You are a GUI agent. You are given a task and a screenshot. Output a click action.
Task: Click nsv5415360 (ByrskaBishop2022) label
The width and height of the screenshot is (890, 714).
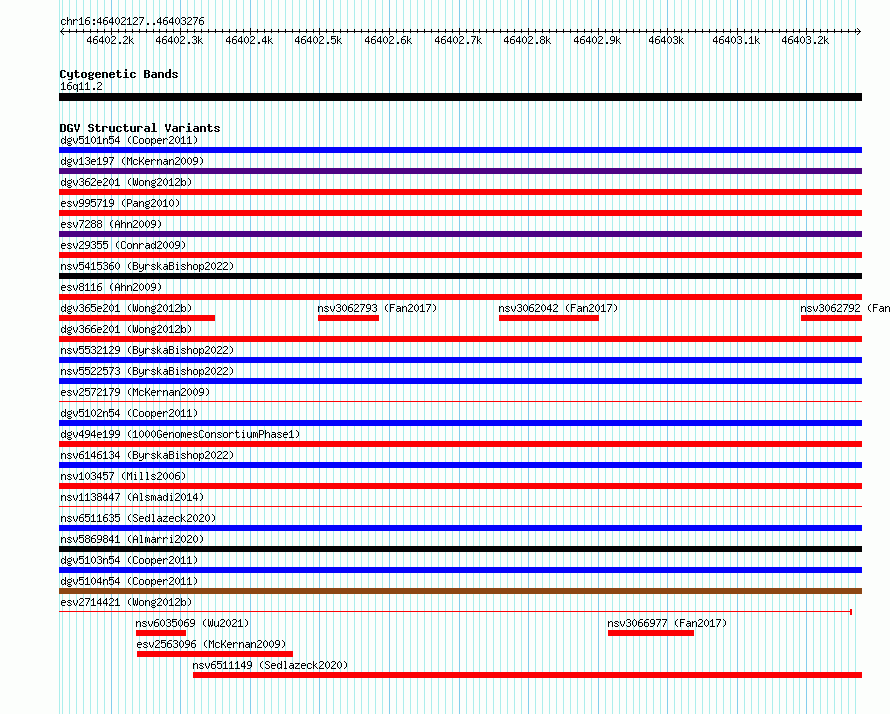click(x=147, y=266)
